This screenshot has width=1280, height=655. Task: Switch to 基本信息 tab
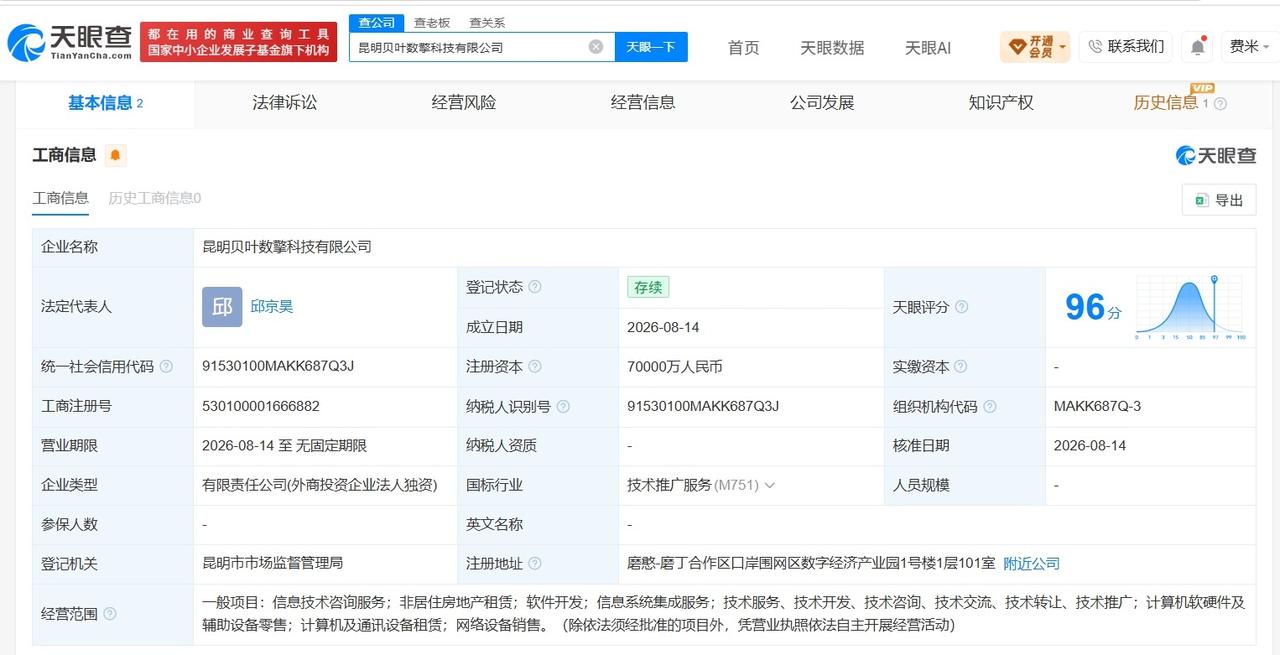coord(105,103)
